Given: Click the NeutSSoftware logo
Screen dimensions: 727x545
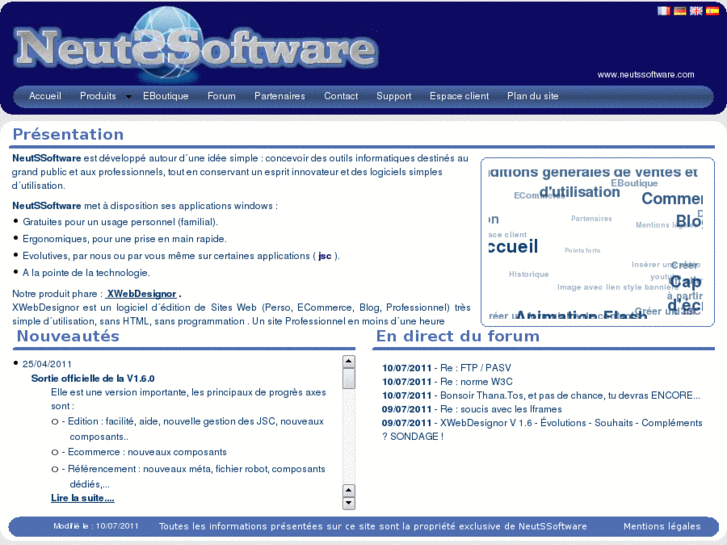Looking at the screenshot, I should click(x=195, y=46).
